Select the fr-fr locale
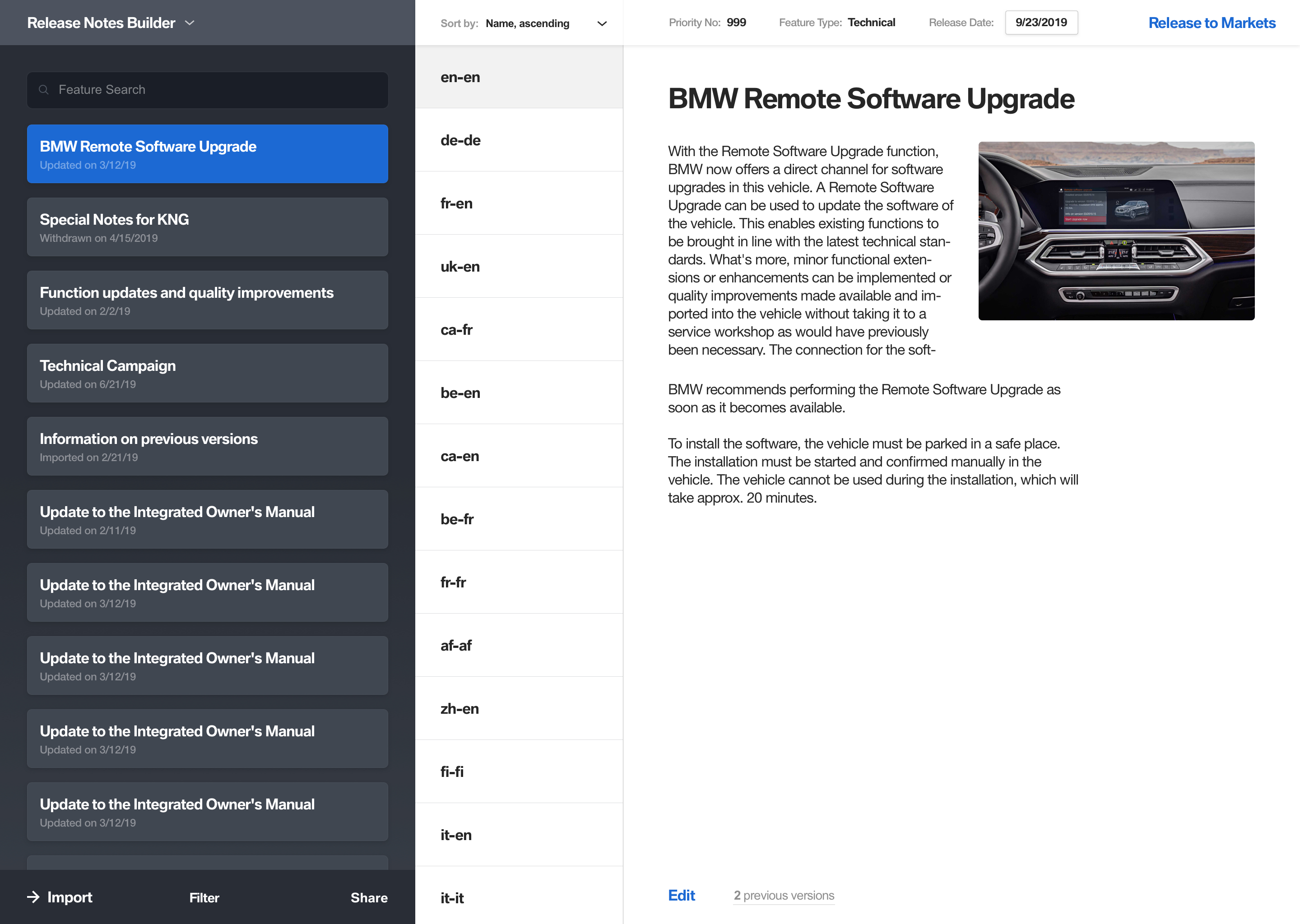Viewport: 1300px width, 924px height. click(x=519, y=582)
